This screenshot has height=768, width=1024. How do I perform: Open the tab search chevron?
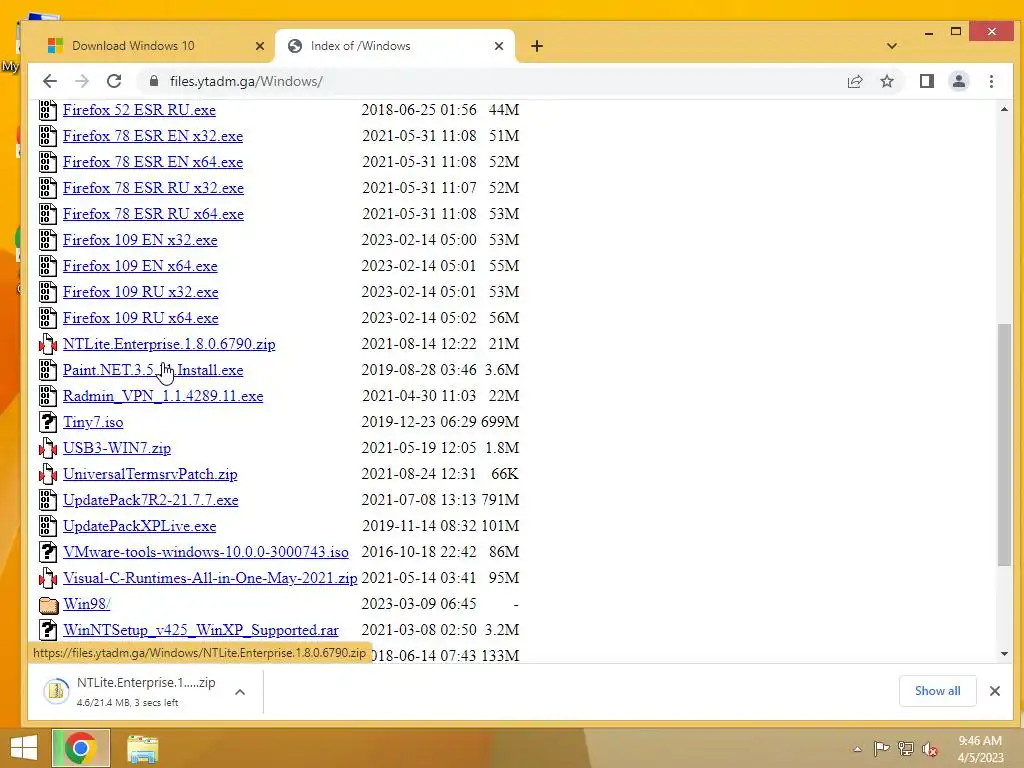(x=892, y=46)
